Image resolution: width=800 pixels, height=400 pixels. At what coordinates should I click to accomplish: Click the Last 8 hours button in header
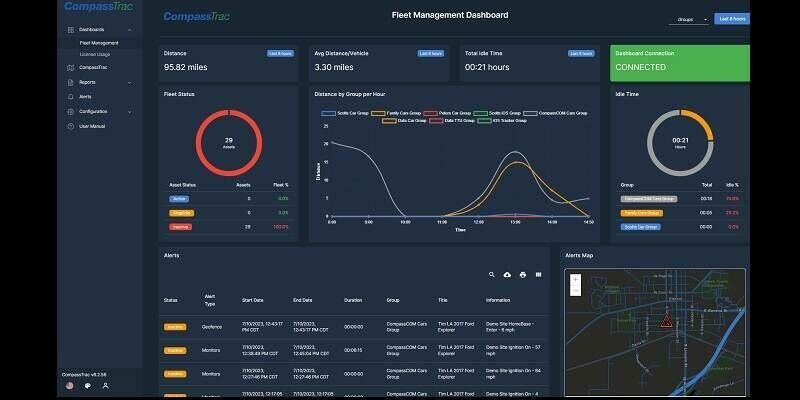coord(732,19)
